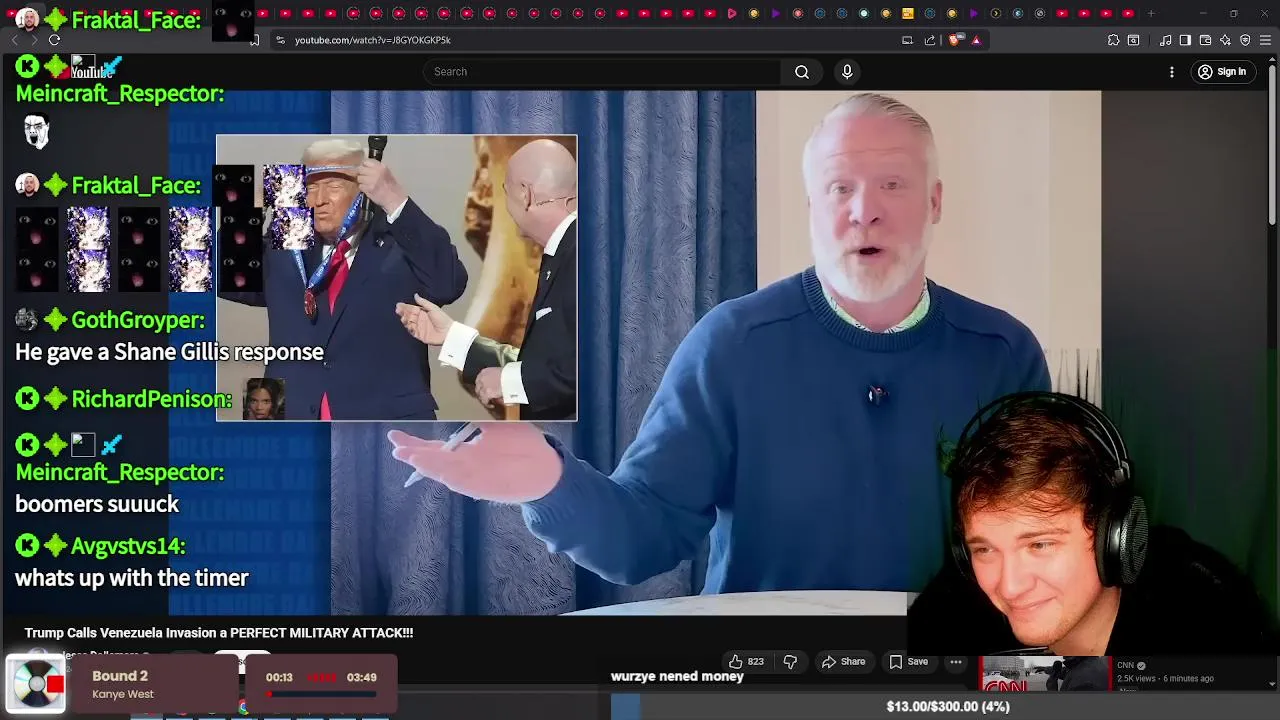Click the Share button under the video
The width and height of the screenshot is (1280, 720).
pyautogui.click(x=843, y=661)
